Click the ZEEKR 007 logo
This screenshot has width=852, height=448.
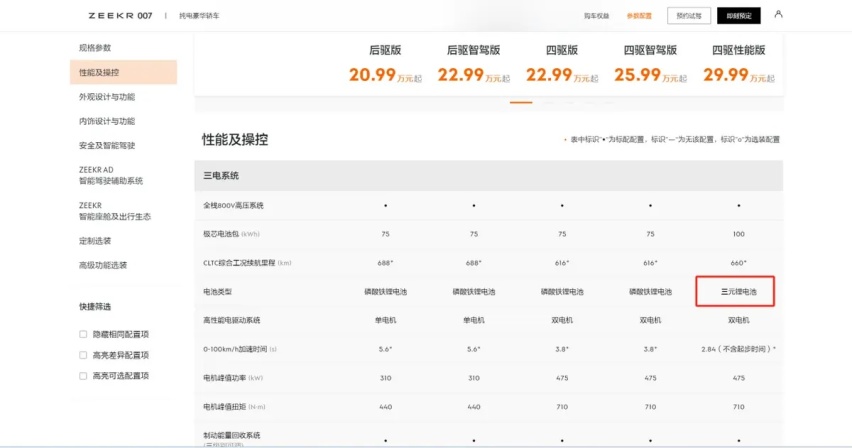pyautogui.click(x=120, y=16)
